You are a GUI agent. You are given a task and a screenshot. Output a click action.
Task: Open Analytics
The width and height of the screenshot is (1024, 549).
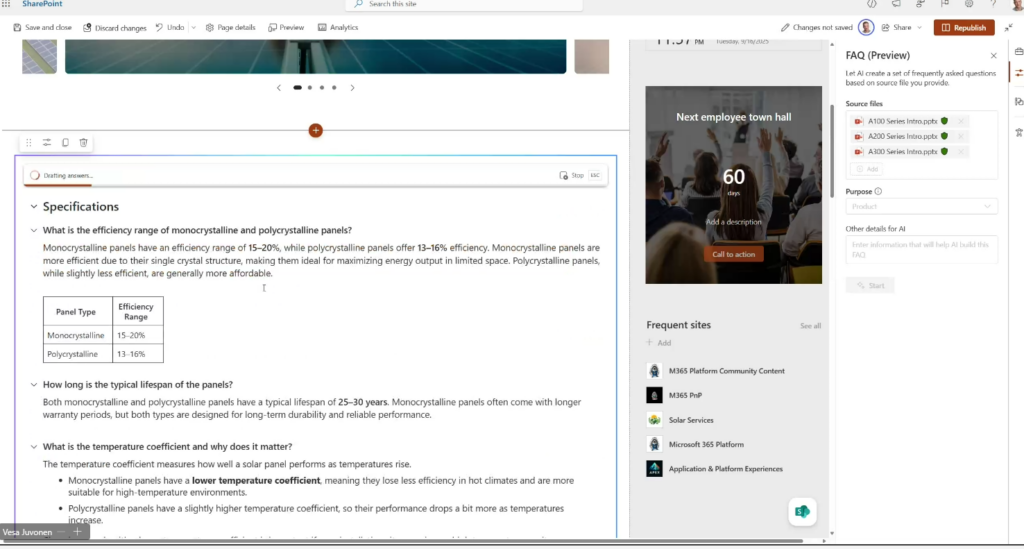[338, 27]
